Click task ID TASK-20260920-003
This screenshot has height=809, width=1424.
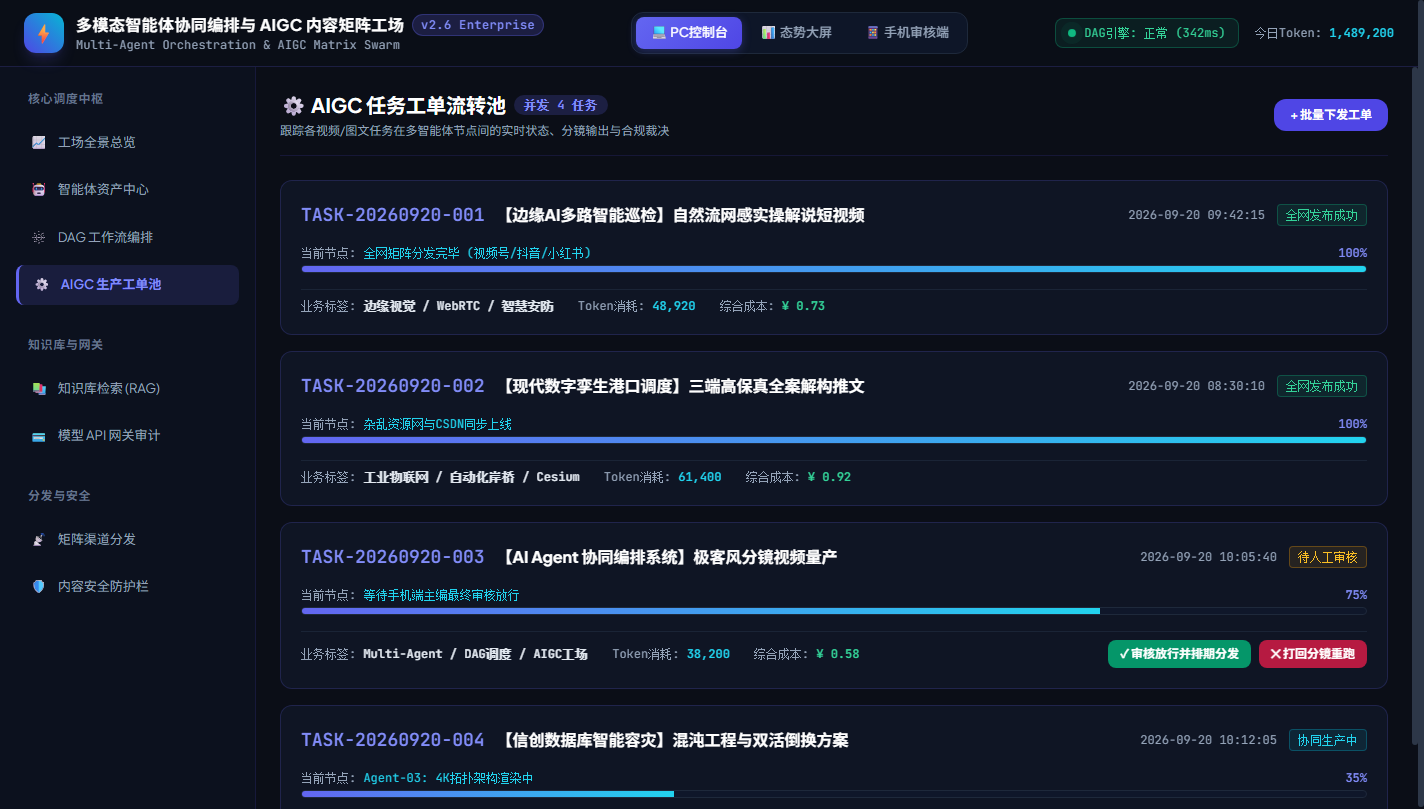[x=393, y=557]
